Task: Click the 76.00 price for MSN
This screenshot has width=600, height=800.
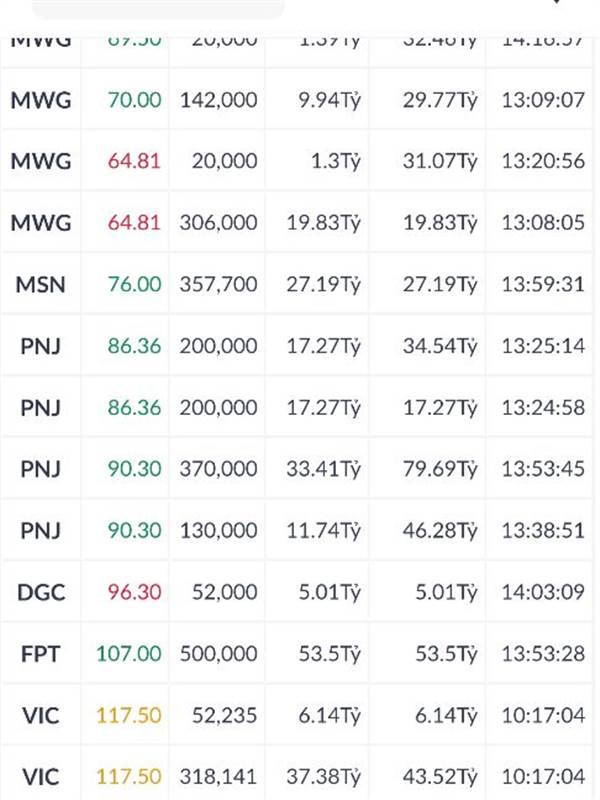Action: 134,284
